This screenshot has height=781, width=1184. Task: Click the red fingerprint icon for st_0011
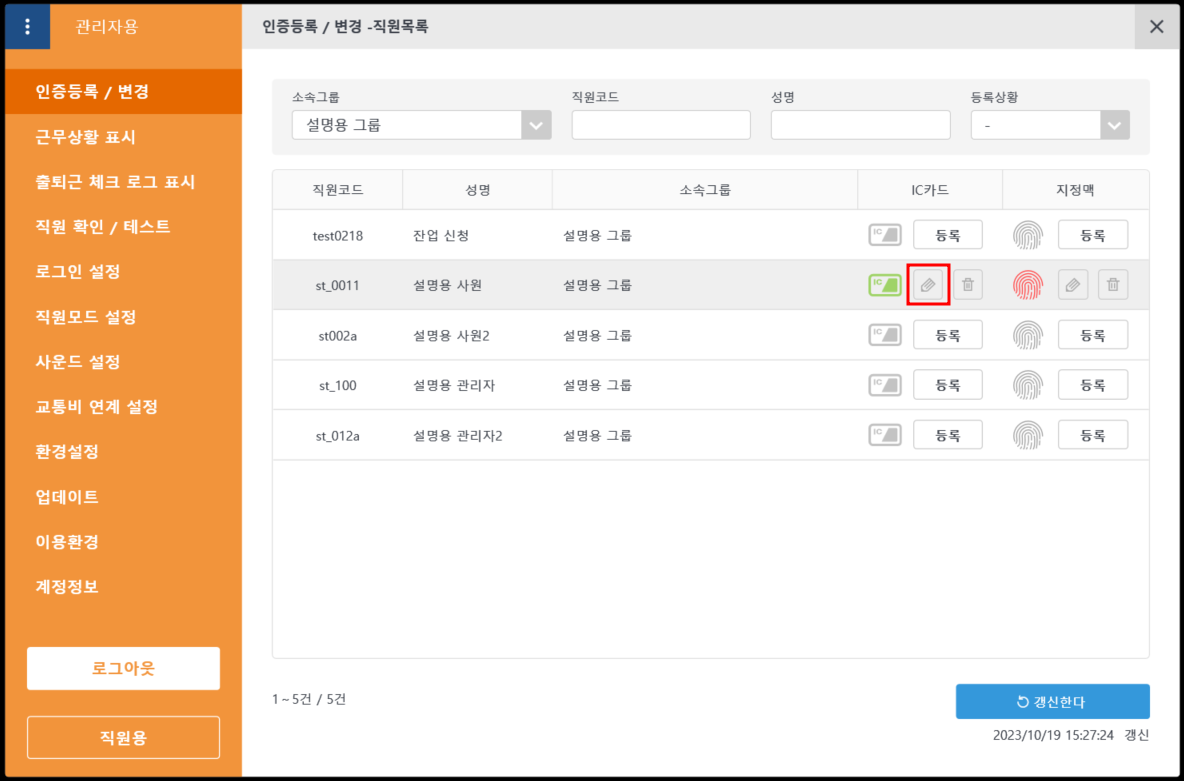click(1027, 285)
